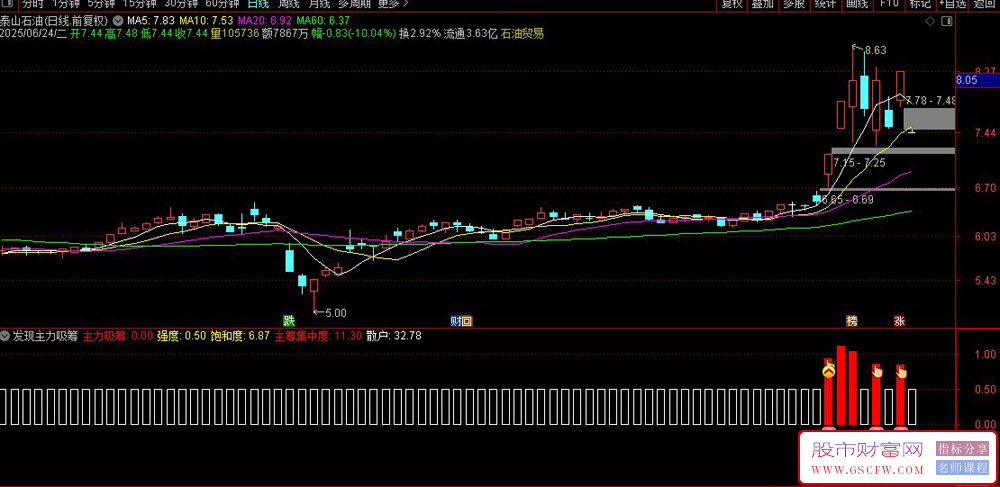Image resolution: width=1000 pixels, height=487 pixels.
Task: Click the panel layout icon at top-left
Action: [x=6, y=3]
